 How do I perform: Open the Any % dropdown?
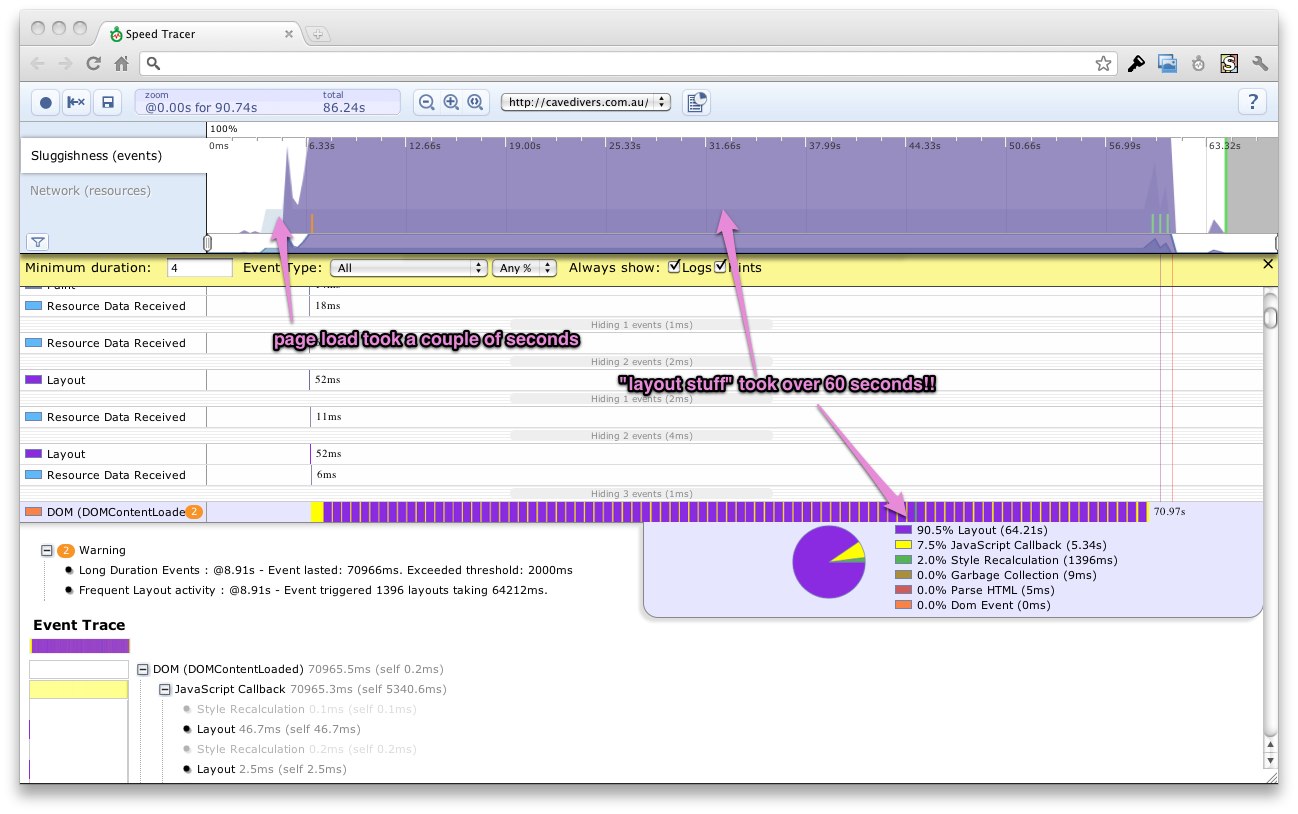(524, 268)
